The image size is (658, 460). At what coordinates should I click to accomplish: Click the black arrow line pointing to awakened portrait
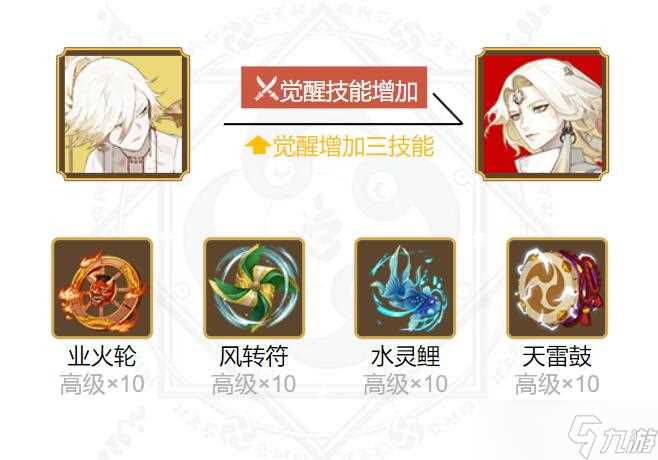tap(343, 113)
